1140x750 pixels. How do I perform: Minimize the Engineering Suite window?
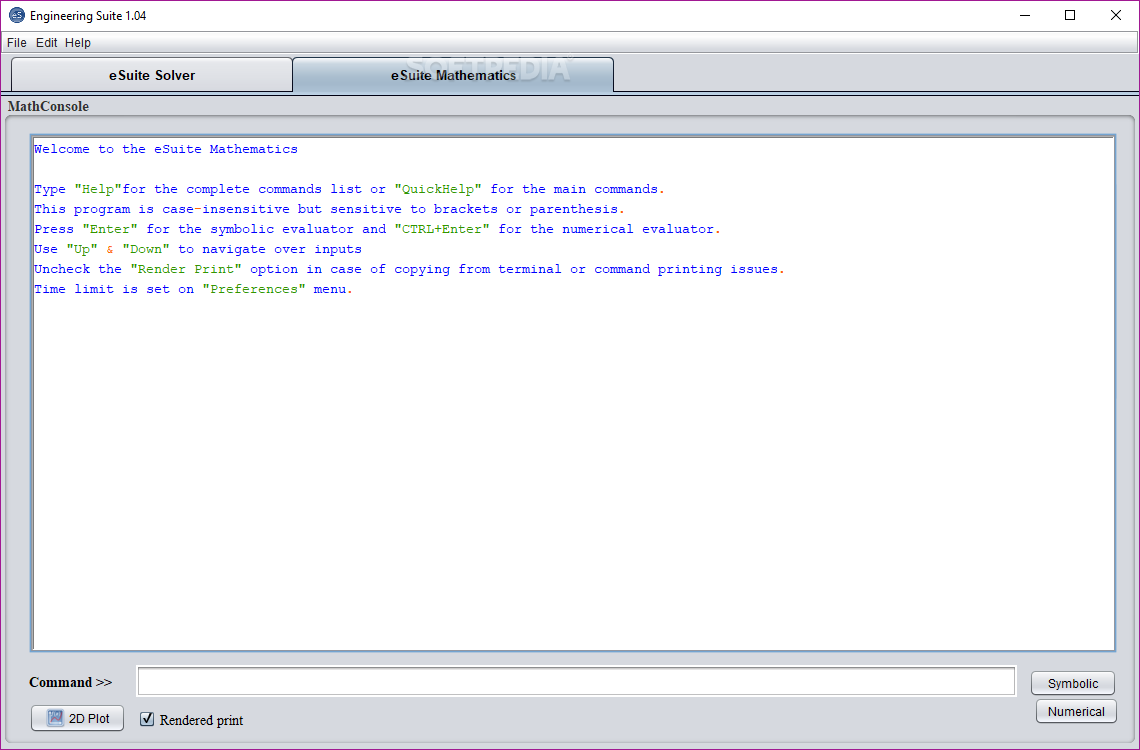1025,15
